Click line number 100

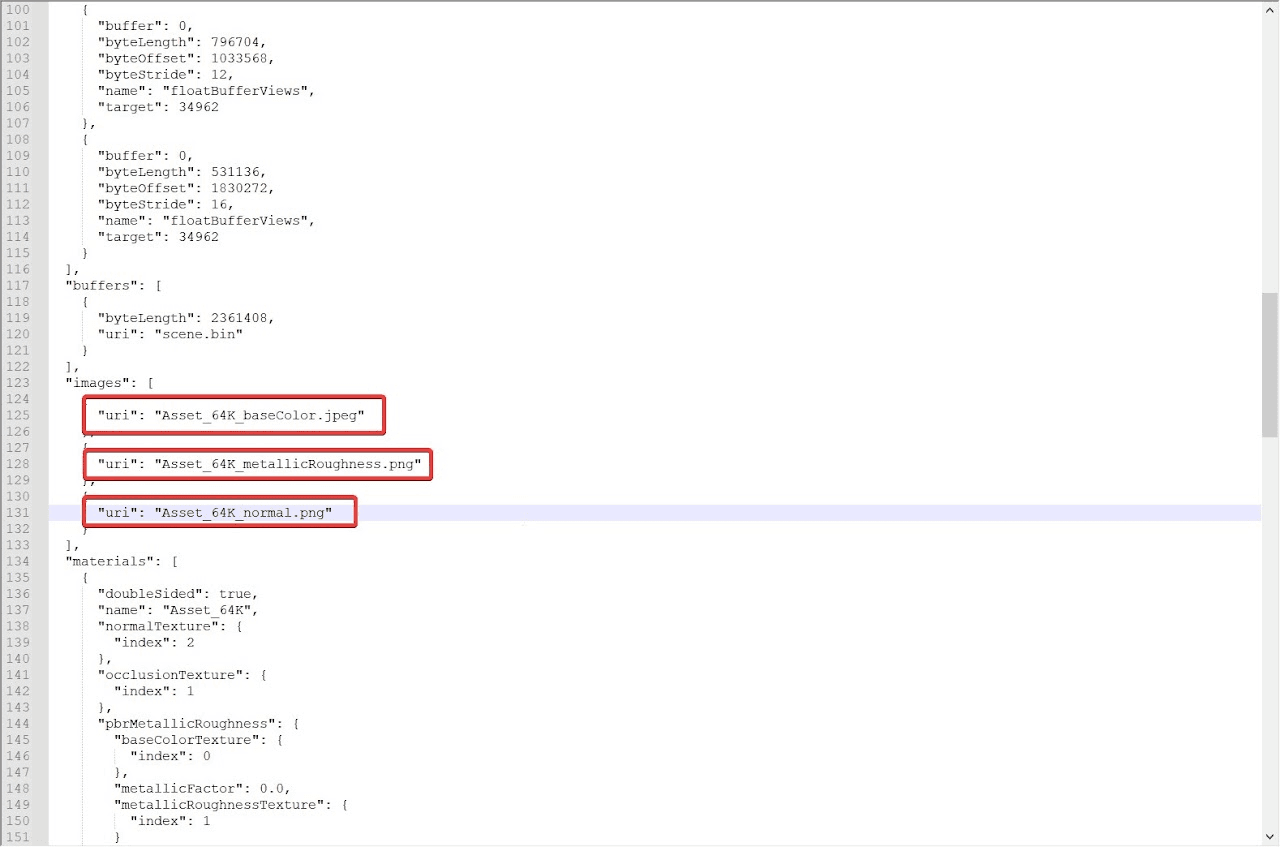pos(18,9)
